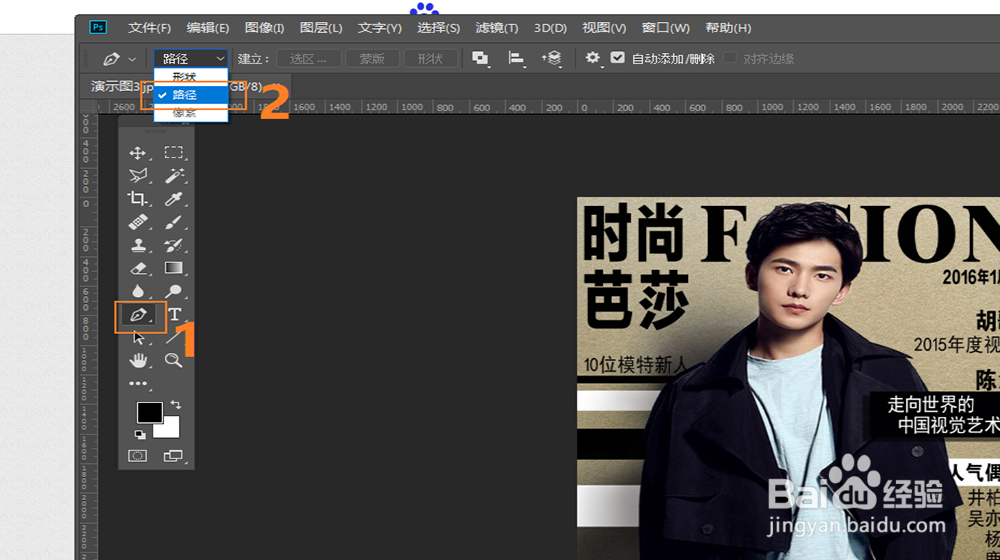Open the 3D(D) menu

(550, 27)
